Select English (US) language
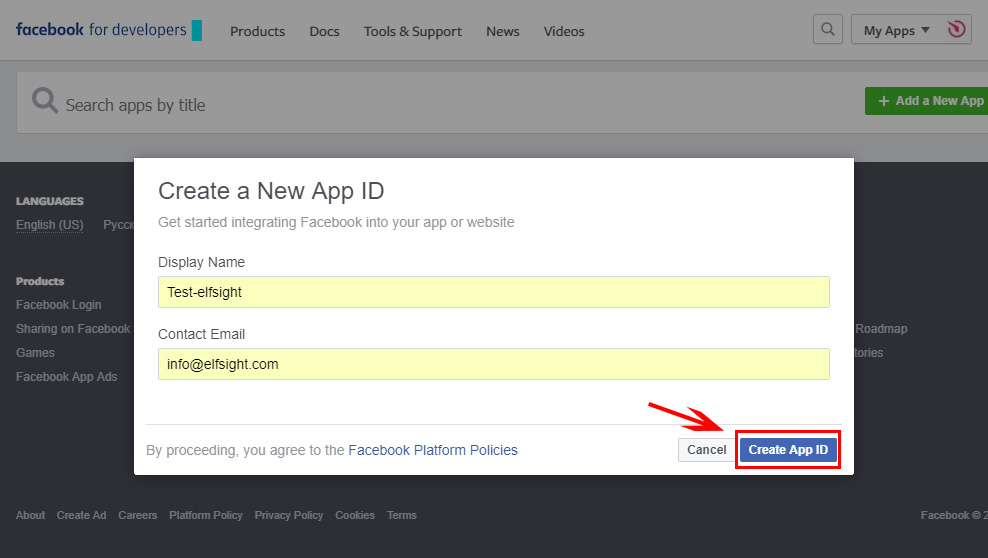 50,225
